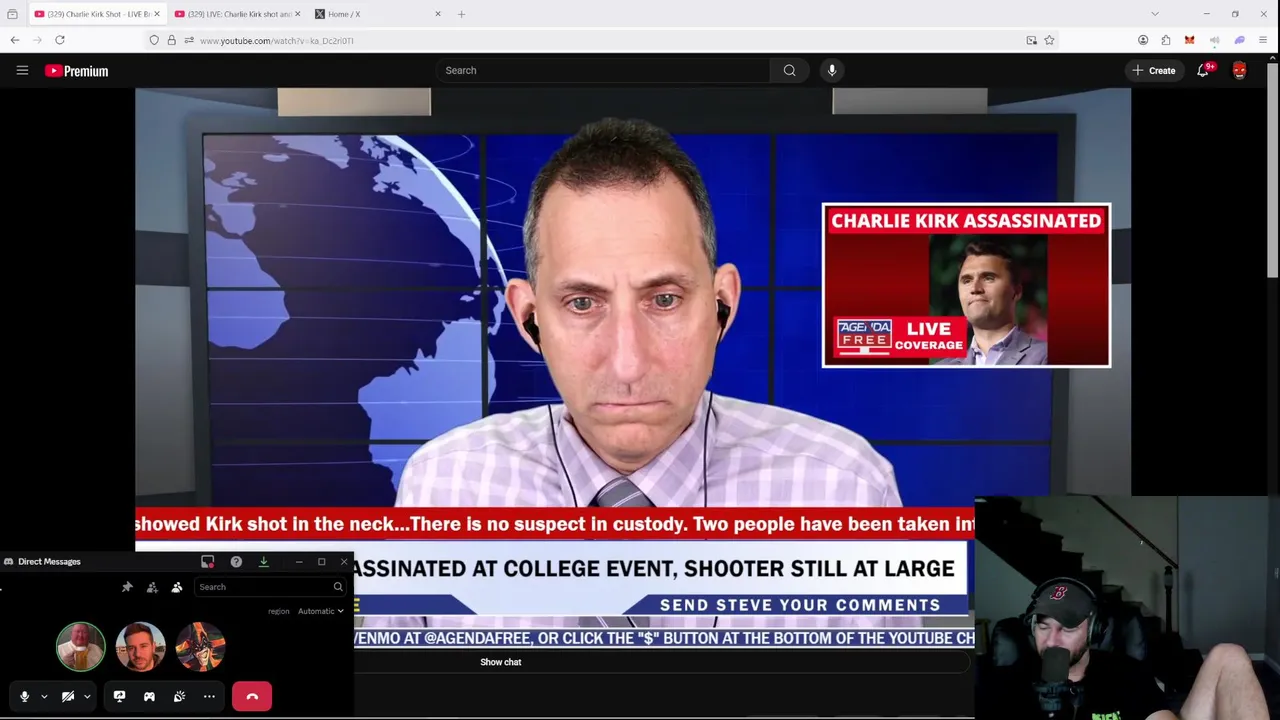Viewport: 1280px width, 720px height.
Task: Open Discord soundboard icon
Action: [179, 696]
